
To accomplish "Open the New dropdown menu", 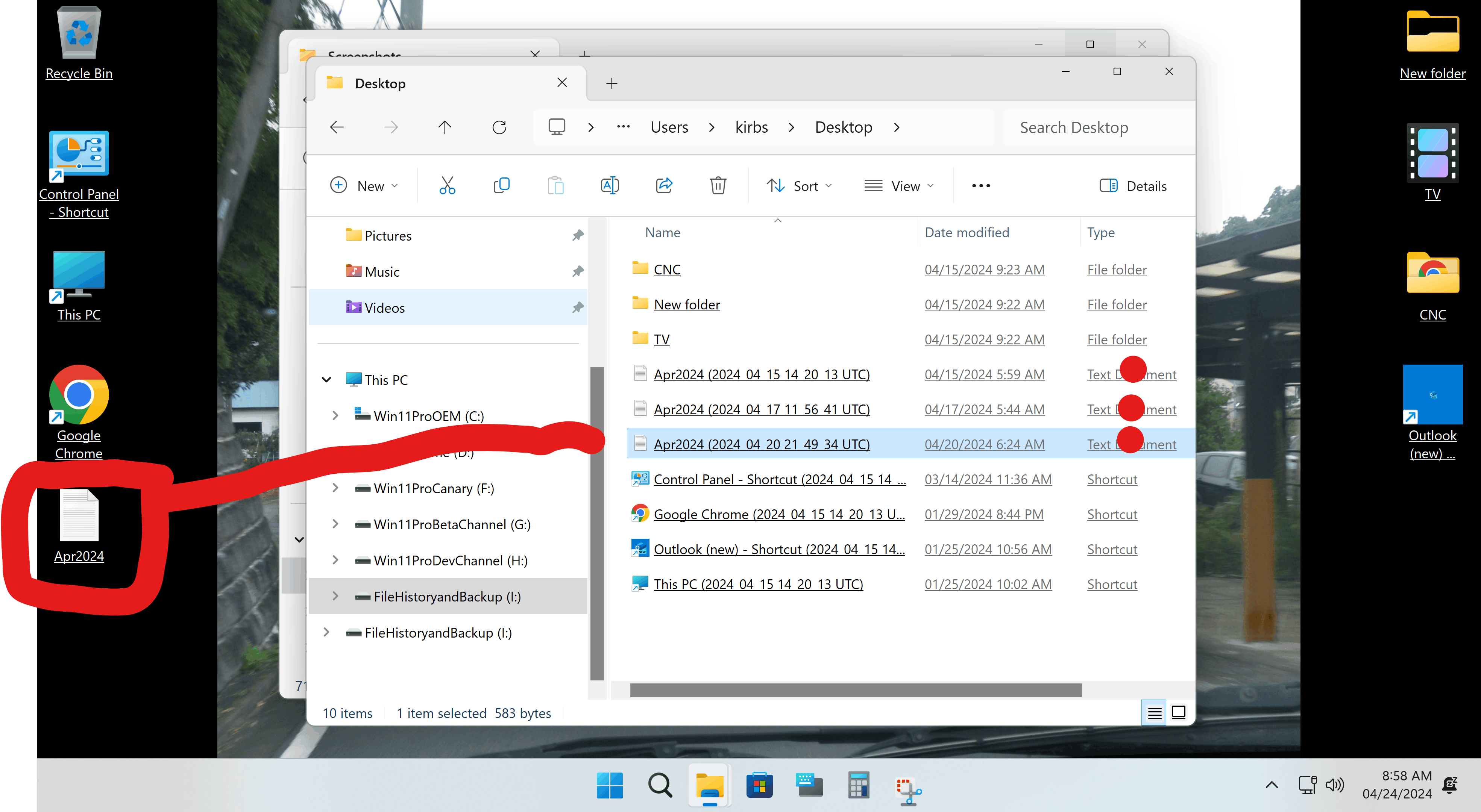I will point(364,186).
